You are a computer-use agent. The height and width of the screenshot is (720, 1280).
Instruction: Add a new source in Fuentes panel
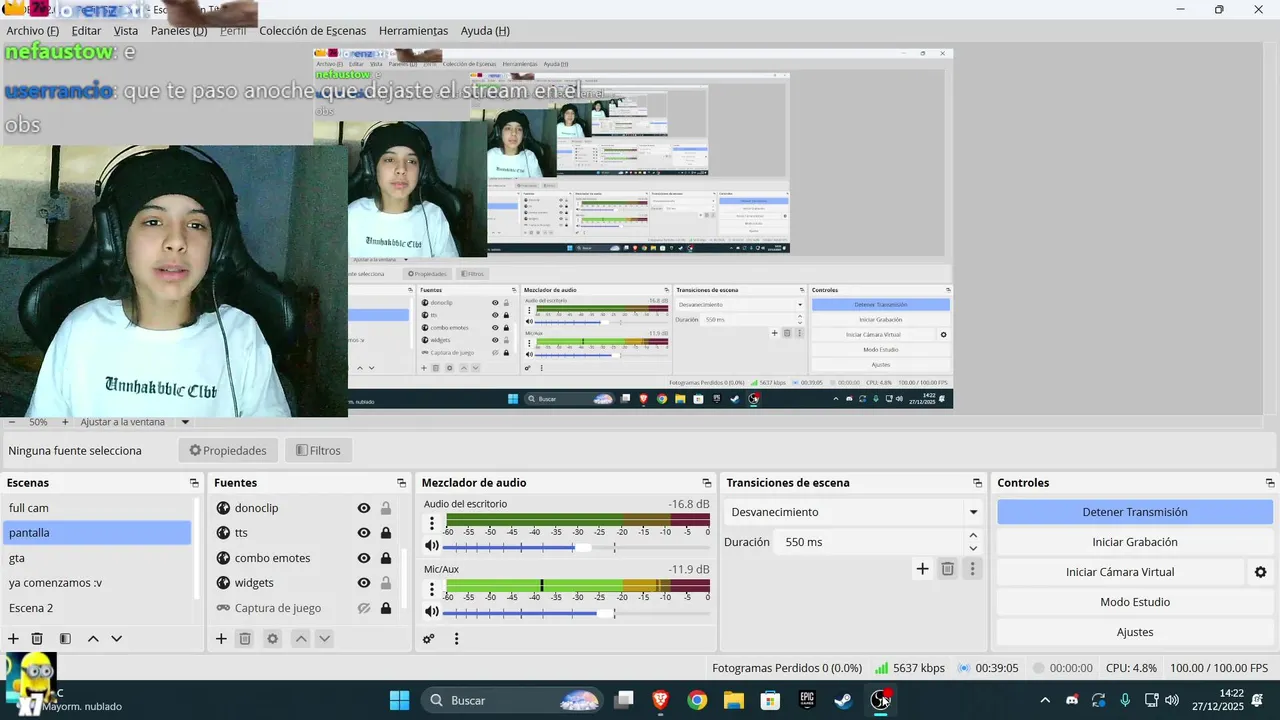pyautogui.click(x=221, y=638)
